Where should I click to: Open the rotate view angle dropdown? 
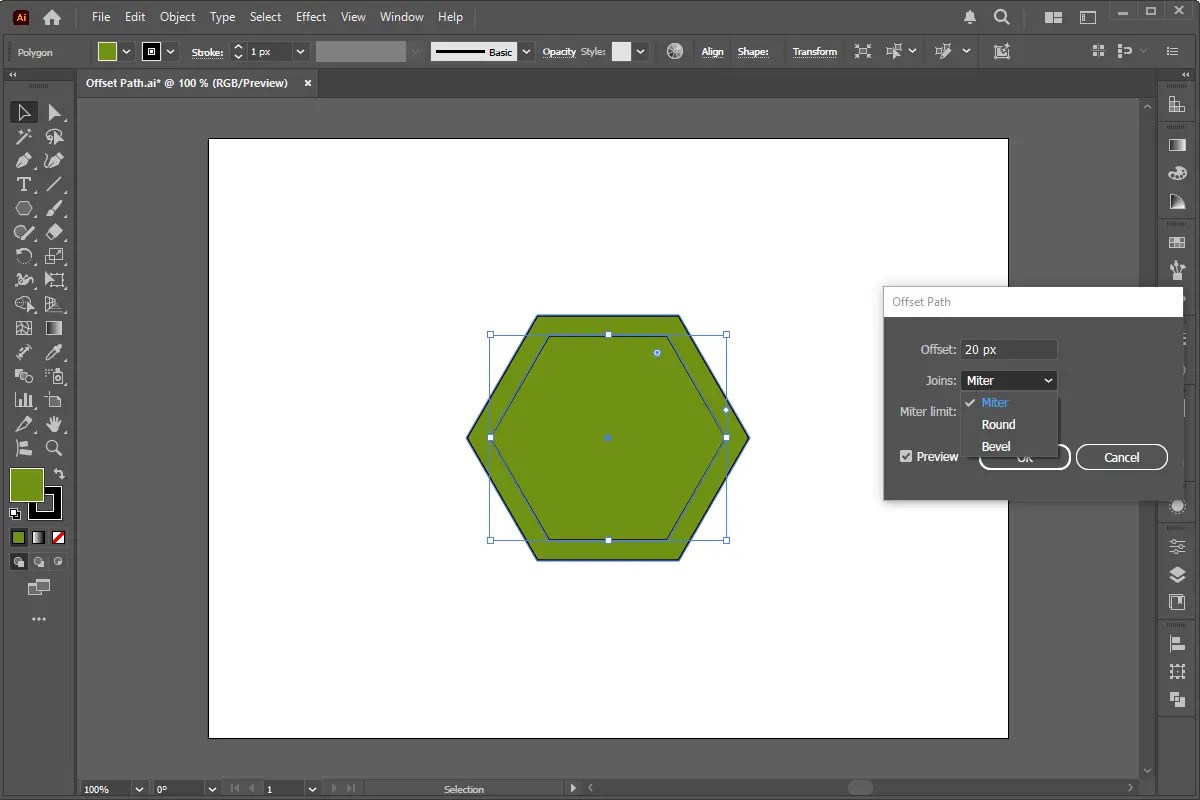click(212, 789)
